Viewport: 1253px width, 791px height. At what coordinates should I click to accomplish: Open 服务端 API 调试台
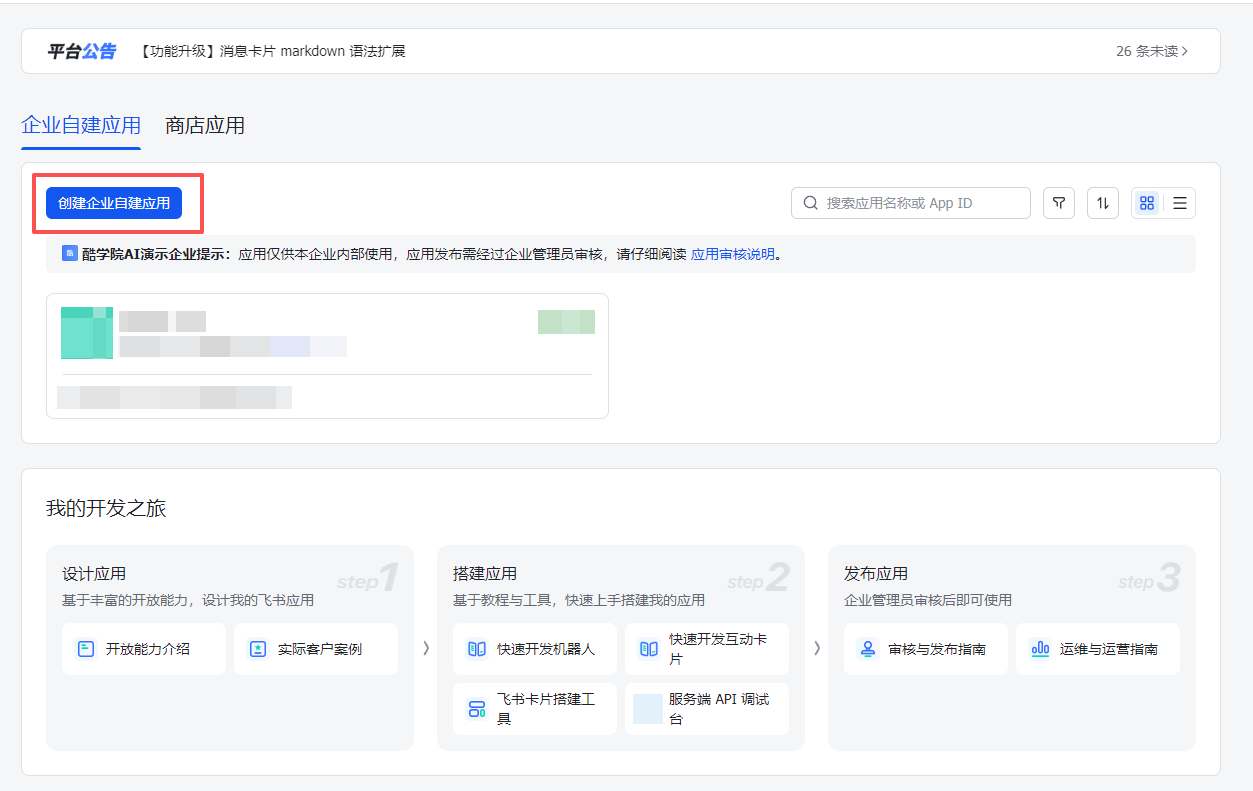(706, 709)
